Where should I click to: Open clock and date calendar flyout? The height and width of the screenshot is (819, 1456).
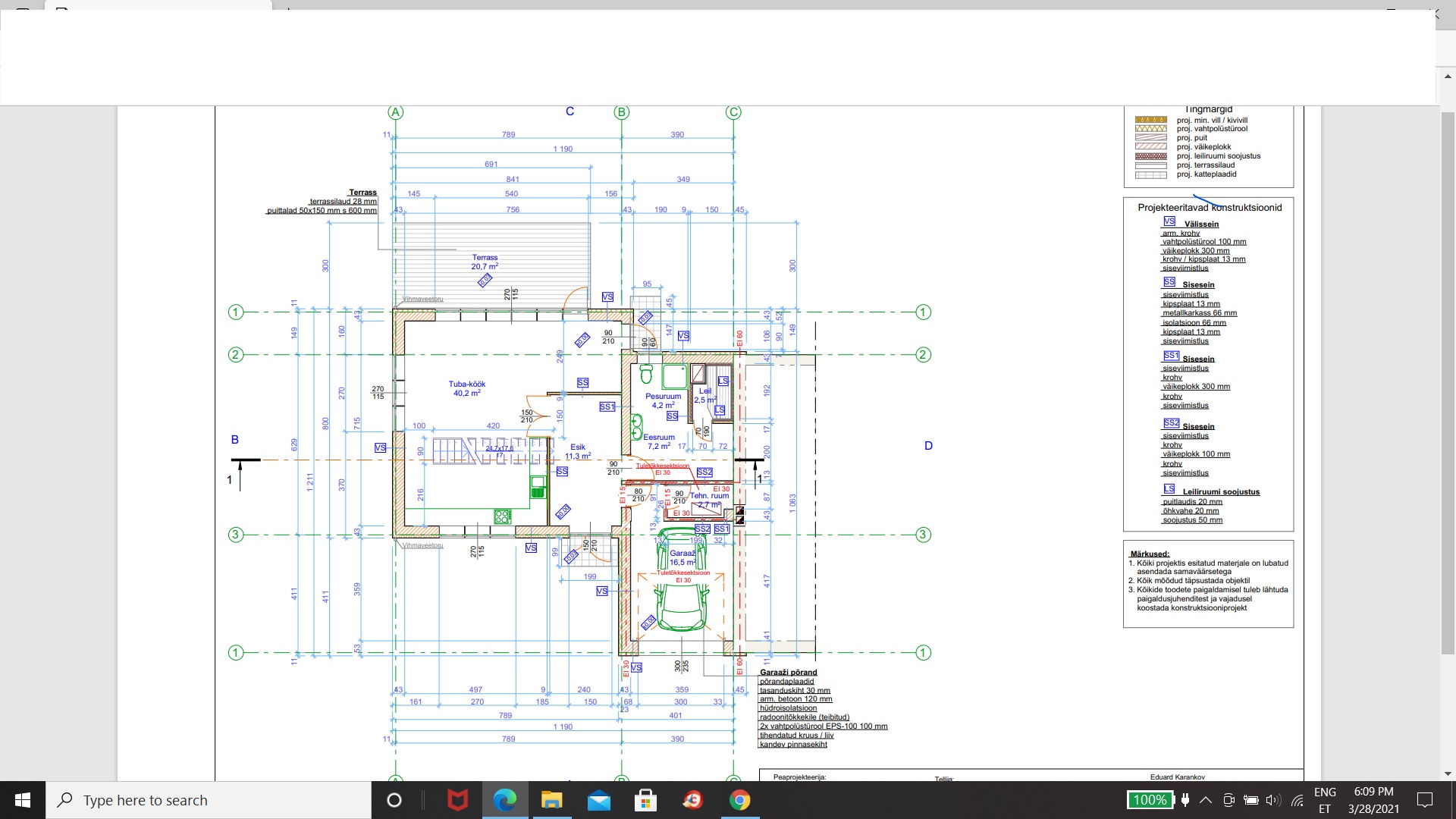[x=1373, y=800]
